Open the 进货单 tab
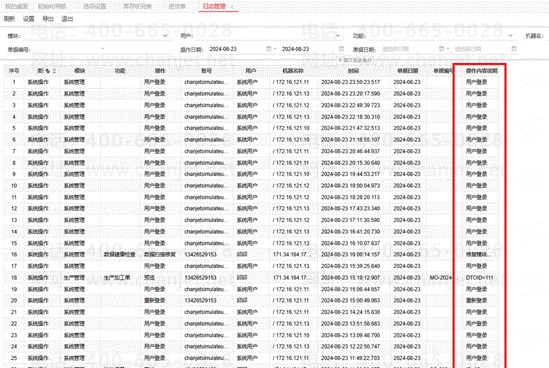Image resolution: width=549 pixels, height=368 pixels. point(177,6)
